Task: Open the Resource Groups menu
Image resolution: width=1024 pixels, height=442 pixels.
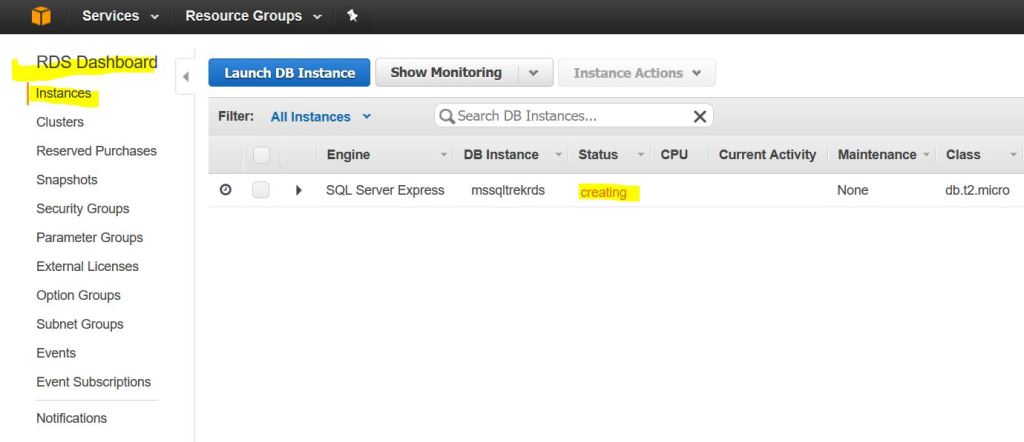Action: [253, 16]
